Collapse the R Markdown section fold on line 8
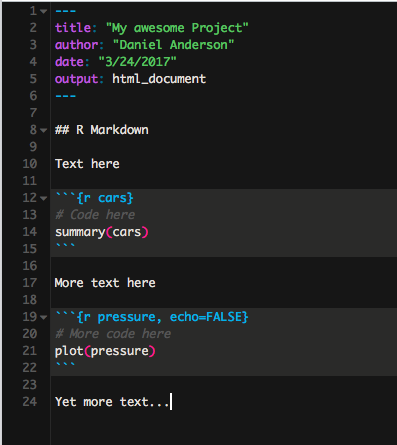 [x=43, y=130]
